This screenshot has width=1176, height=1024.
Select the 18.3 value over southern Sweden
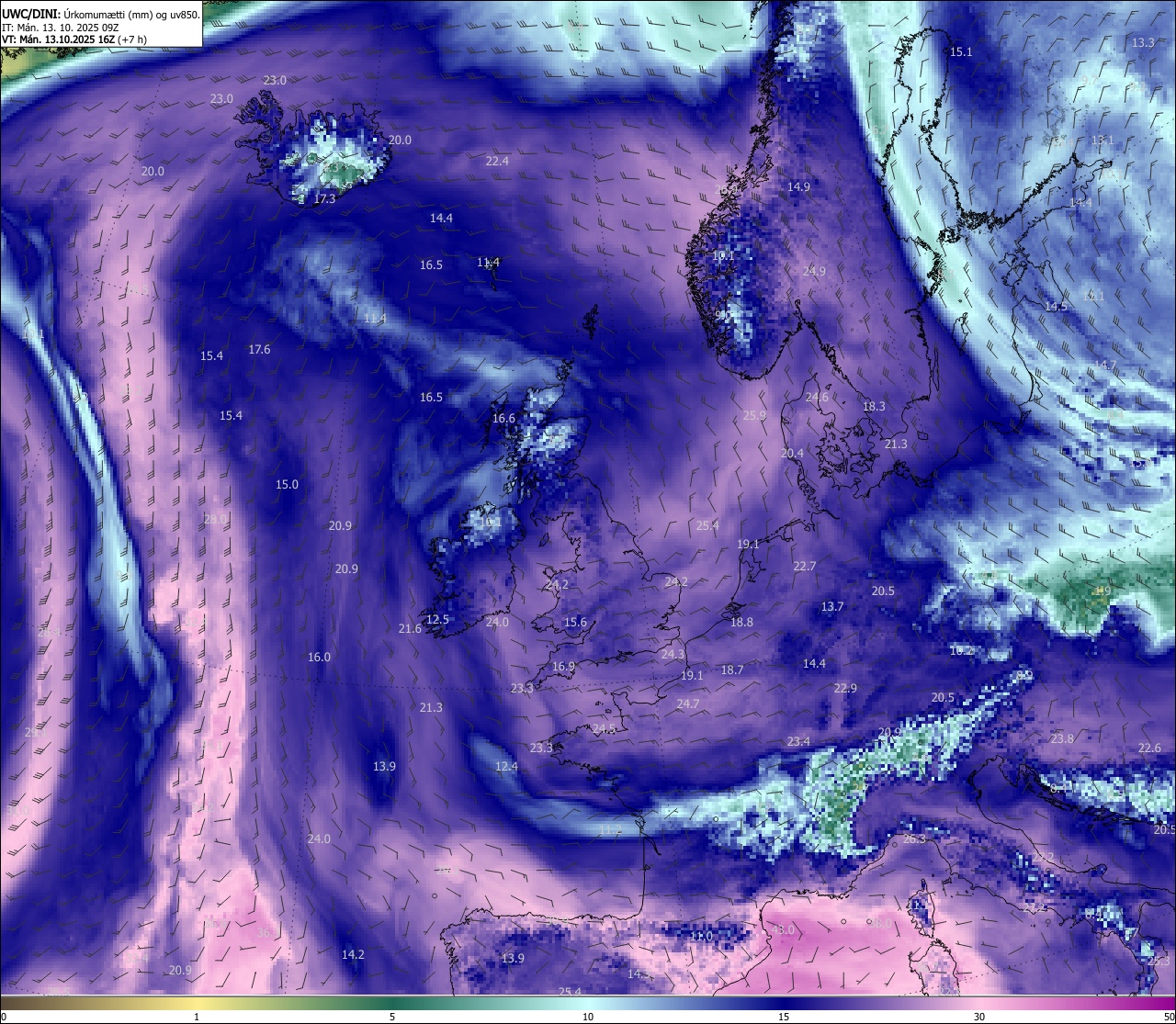[x=874, y=407]
